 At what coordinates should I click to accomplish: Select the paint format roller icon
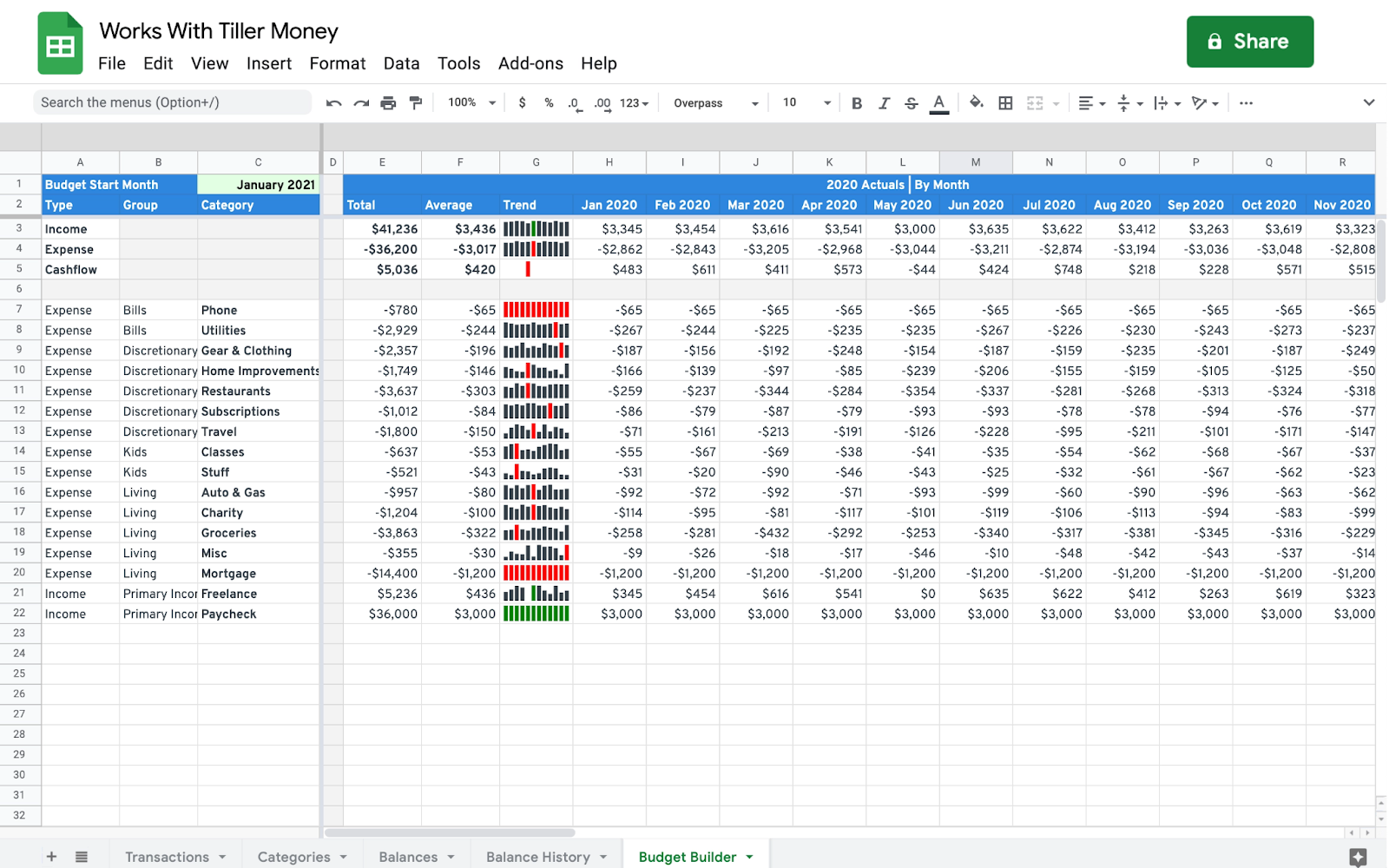(x=416, y=103)
